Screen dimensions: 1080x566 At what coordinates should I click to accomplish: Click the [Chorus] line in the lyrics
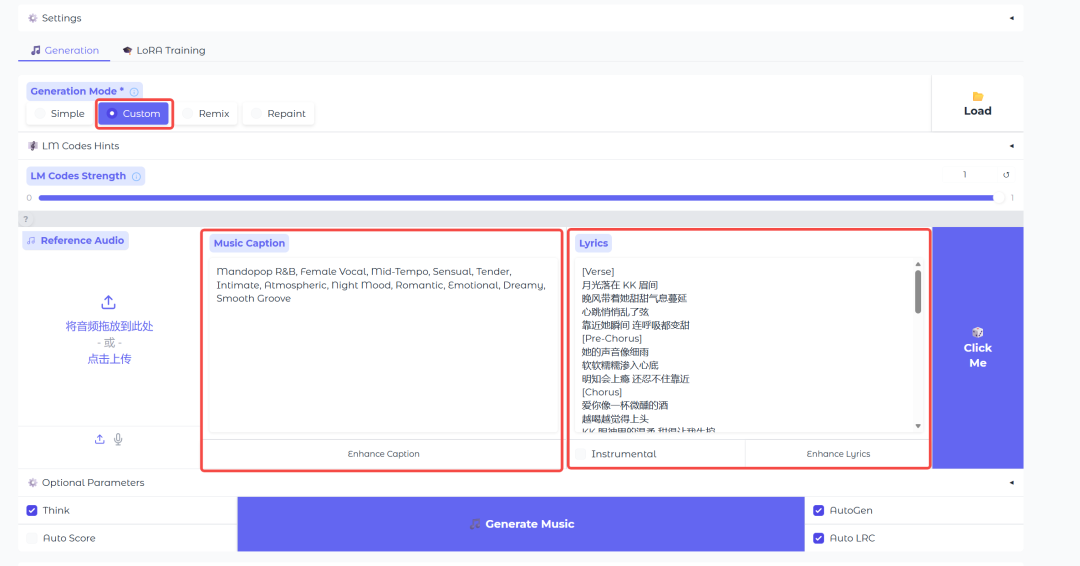601,392
